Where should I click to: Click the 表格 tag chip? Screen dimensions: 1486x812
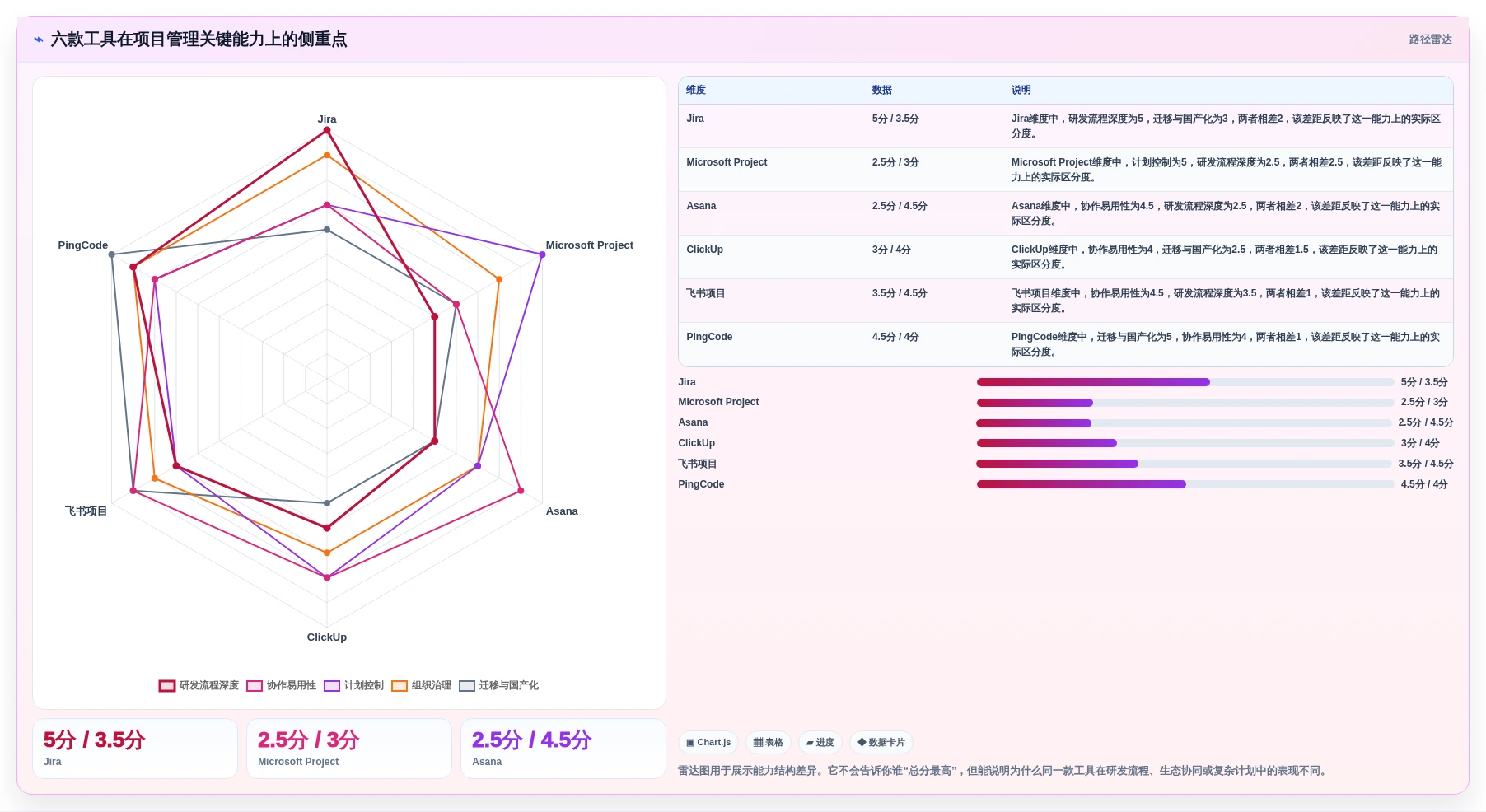click(768, 743)
